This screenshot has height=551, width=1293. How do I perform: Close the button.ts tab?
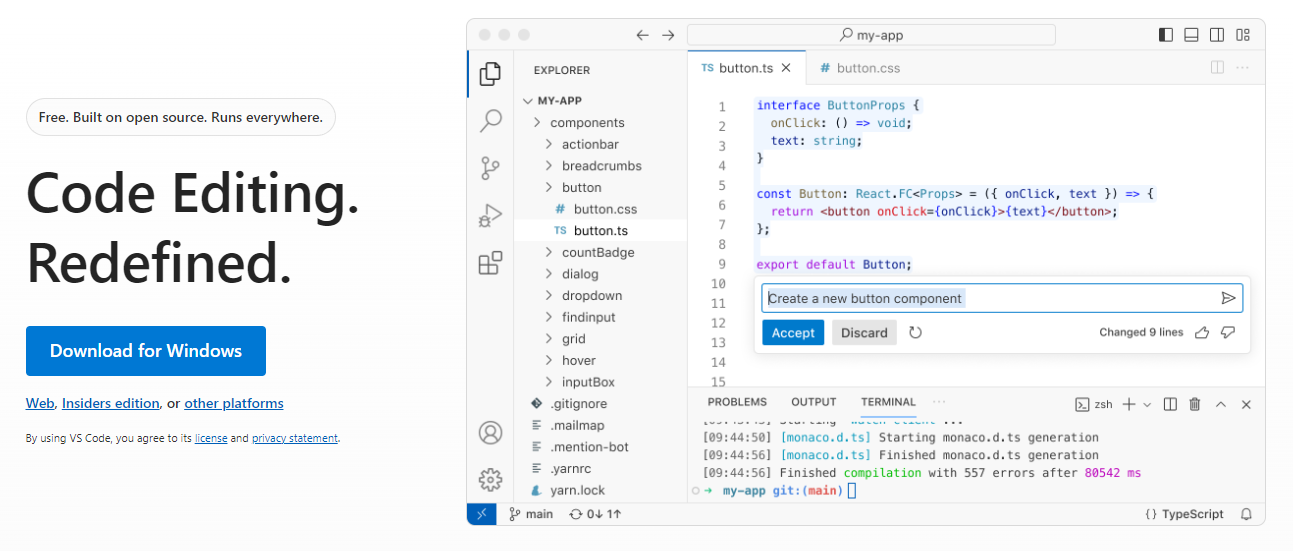(x=786, y=68)
